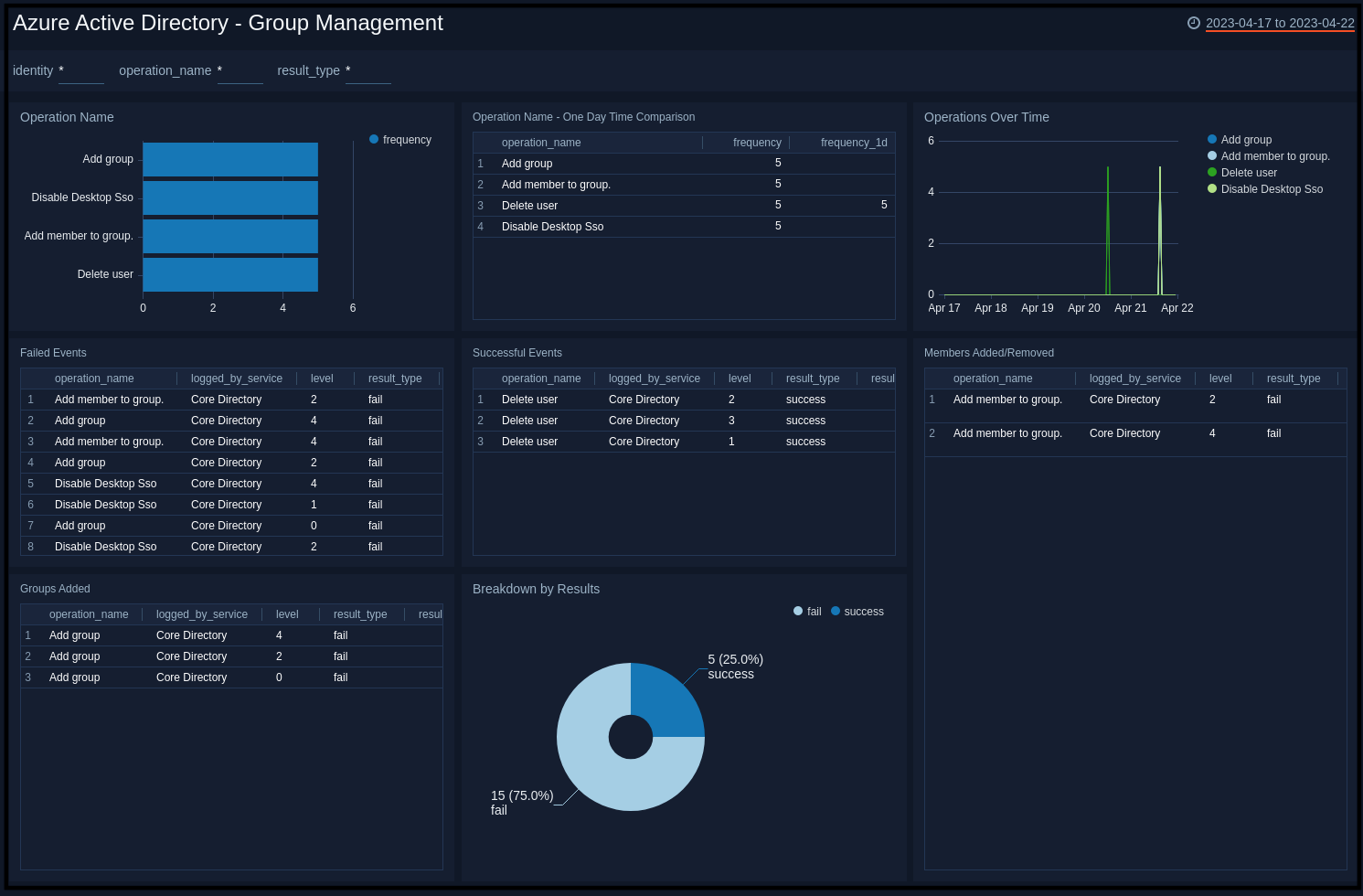Click the Add group bar in the chart
Viewport: 1363px width, 896px height.
pos(230,159)
